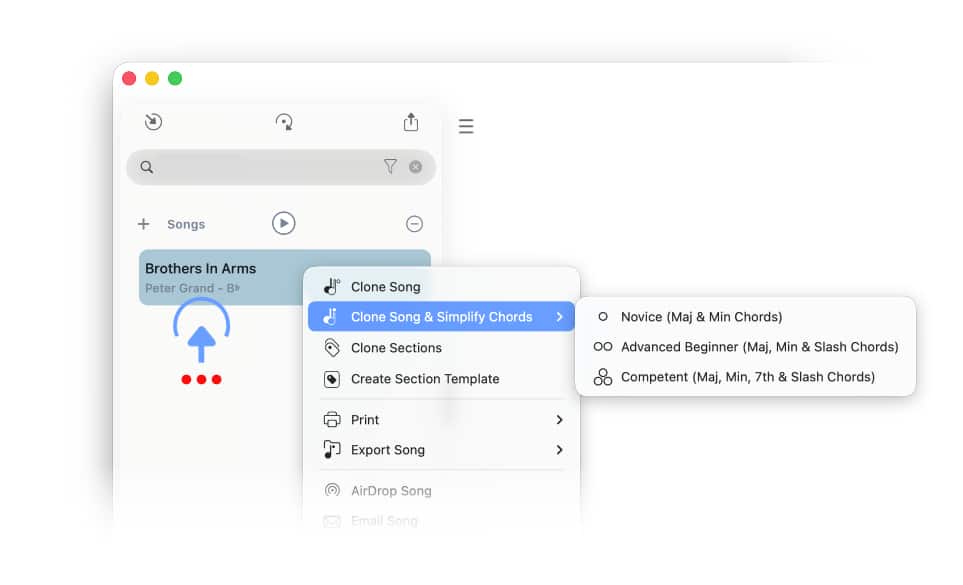The height and width of the screenshot is (585, 963).
Task: Click the simplify chords note icon
Action: coord(331,317)
